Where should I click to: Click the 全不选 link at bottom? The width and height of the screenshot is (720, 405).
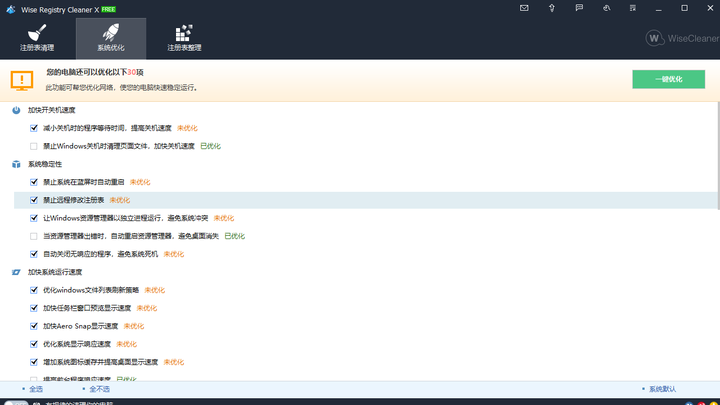99,389
